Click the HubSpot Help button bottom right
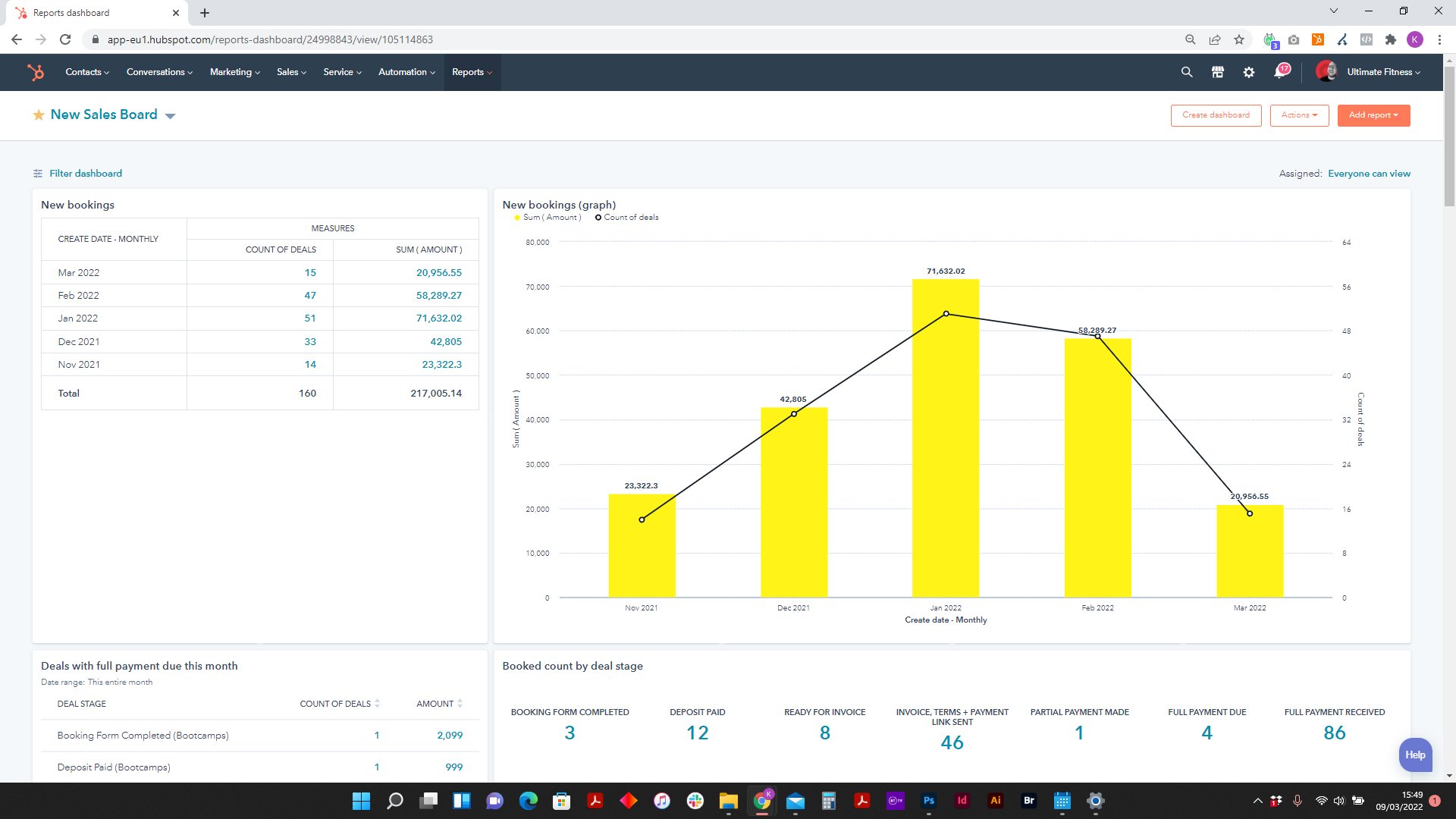1456x819 pixels. [1416, 754]
